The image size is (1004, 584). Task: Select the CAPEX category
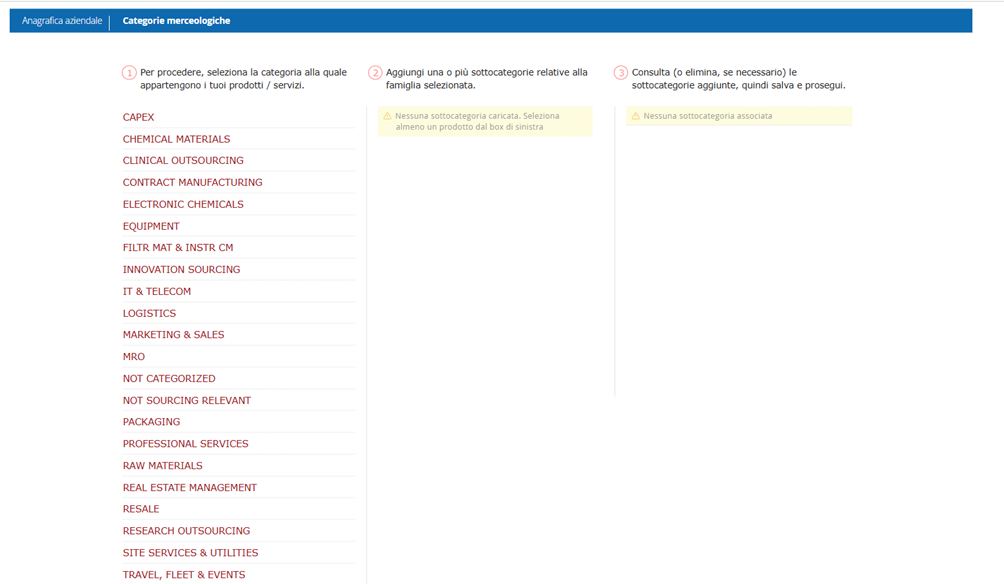(x=138, y=117)
